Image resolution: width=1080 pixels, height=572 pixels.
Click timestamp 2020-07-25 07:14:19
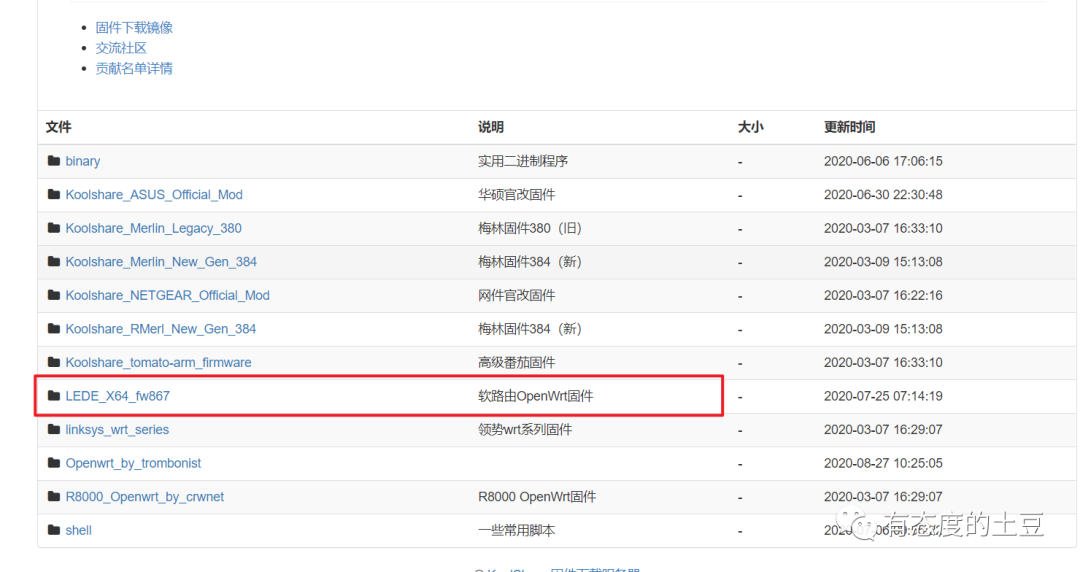click(x=883, y=396)
